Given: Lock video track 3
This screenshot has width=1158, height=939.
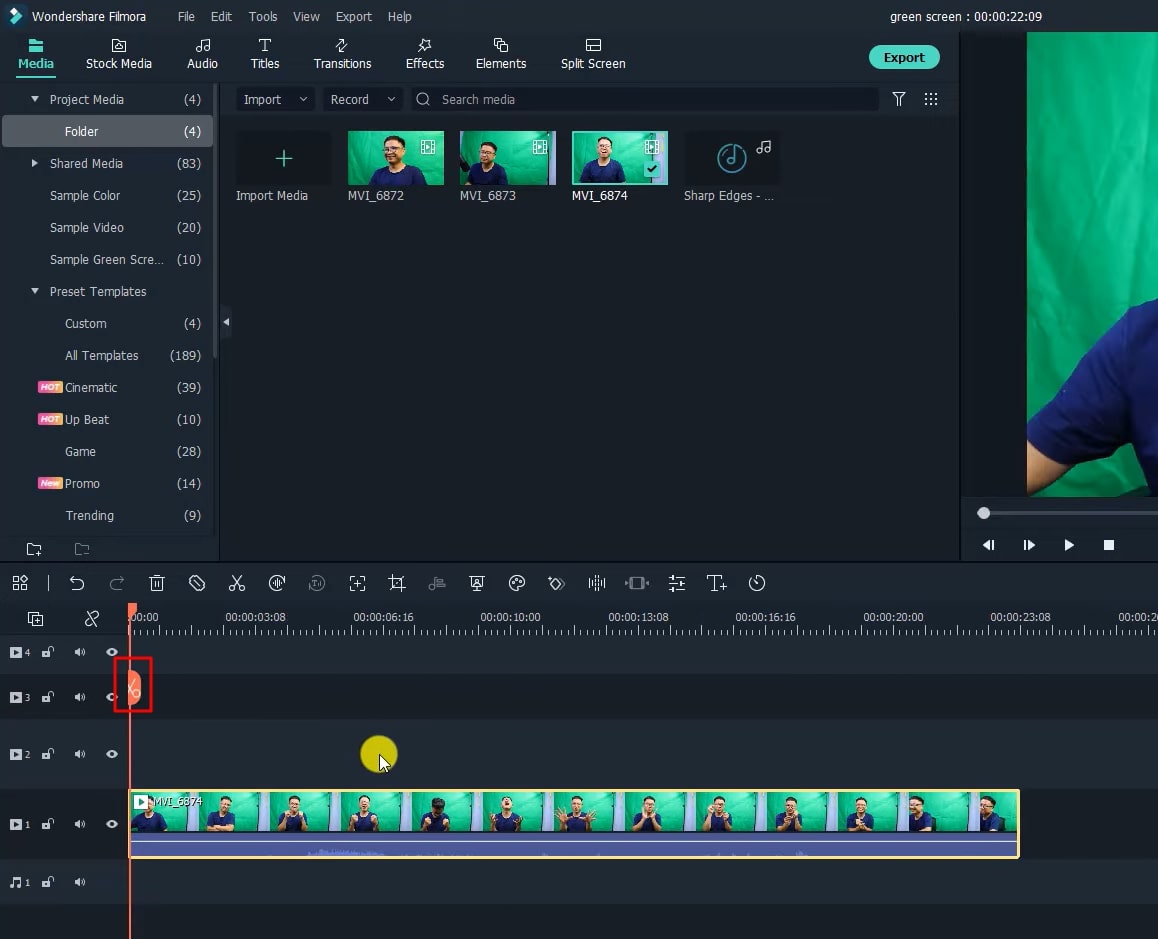Looking at the screenshot, I should point(47,697).
